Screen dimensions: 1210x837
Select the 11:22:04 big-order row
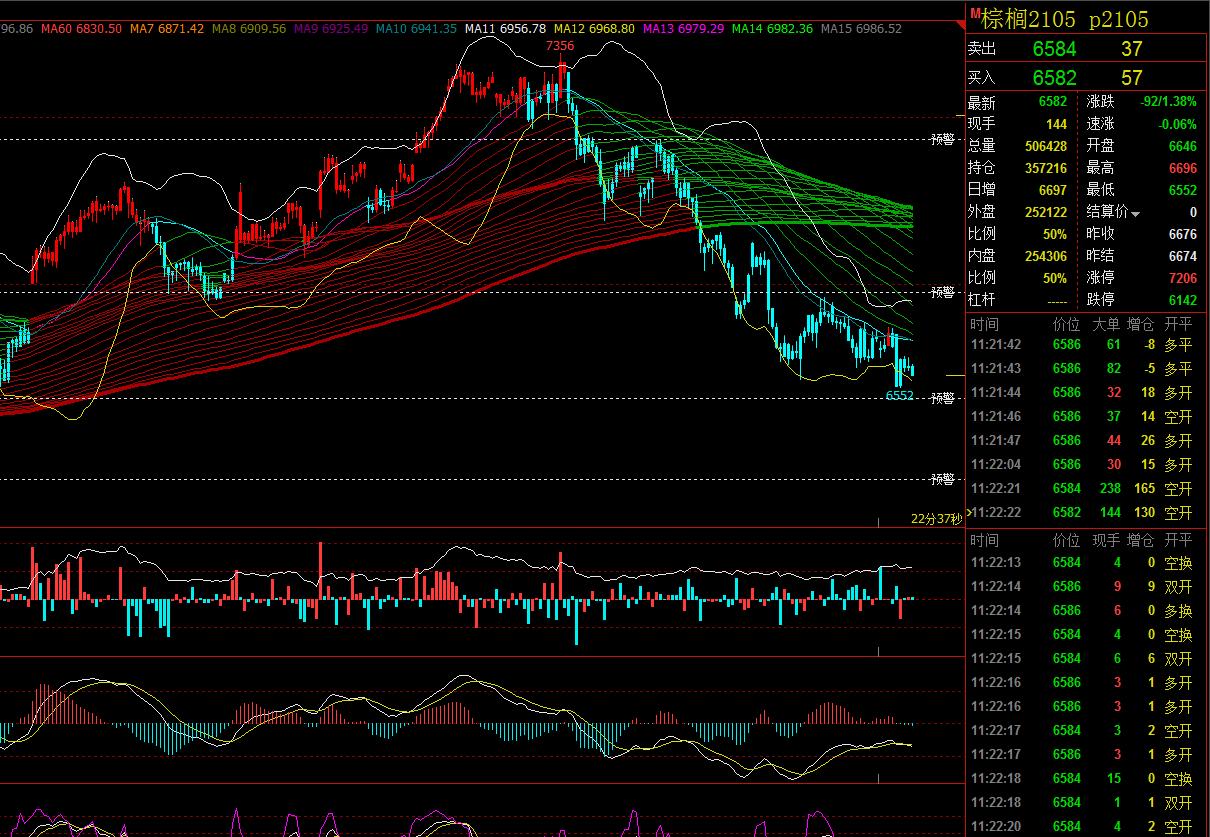click(x=1087, y=464)
